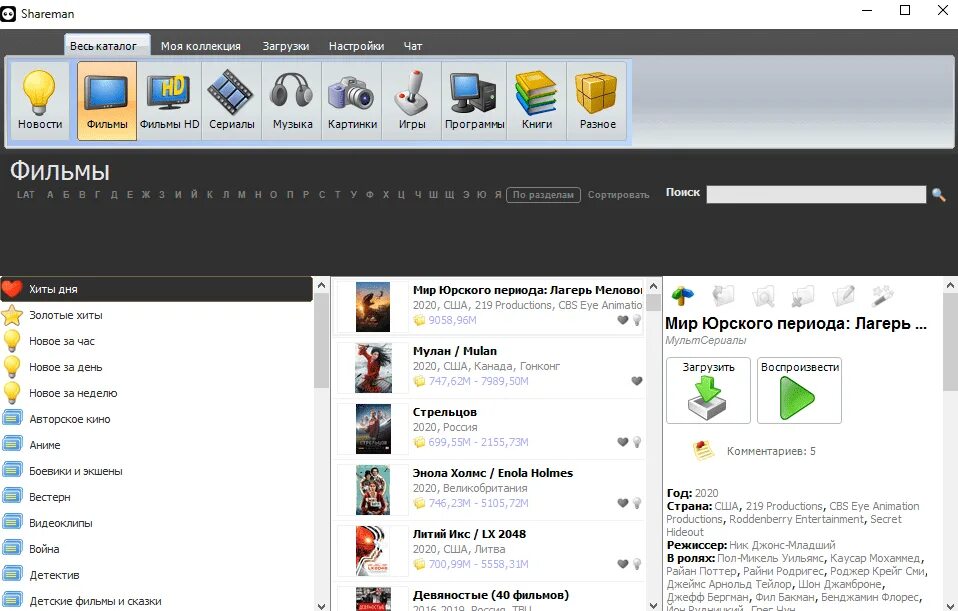The image size is (958, 611).
Task: Filter films by letter Я
Action: pyautogui.click(x=498, y=195)
